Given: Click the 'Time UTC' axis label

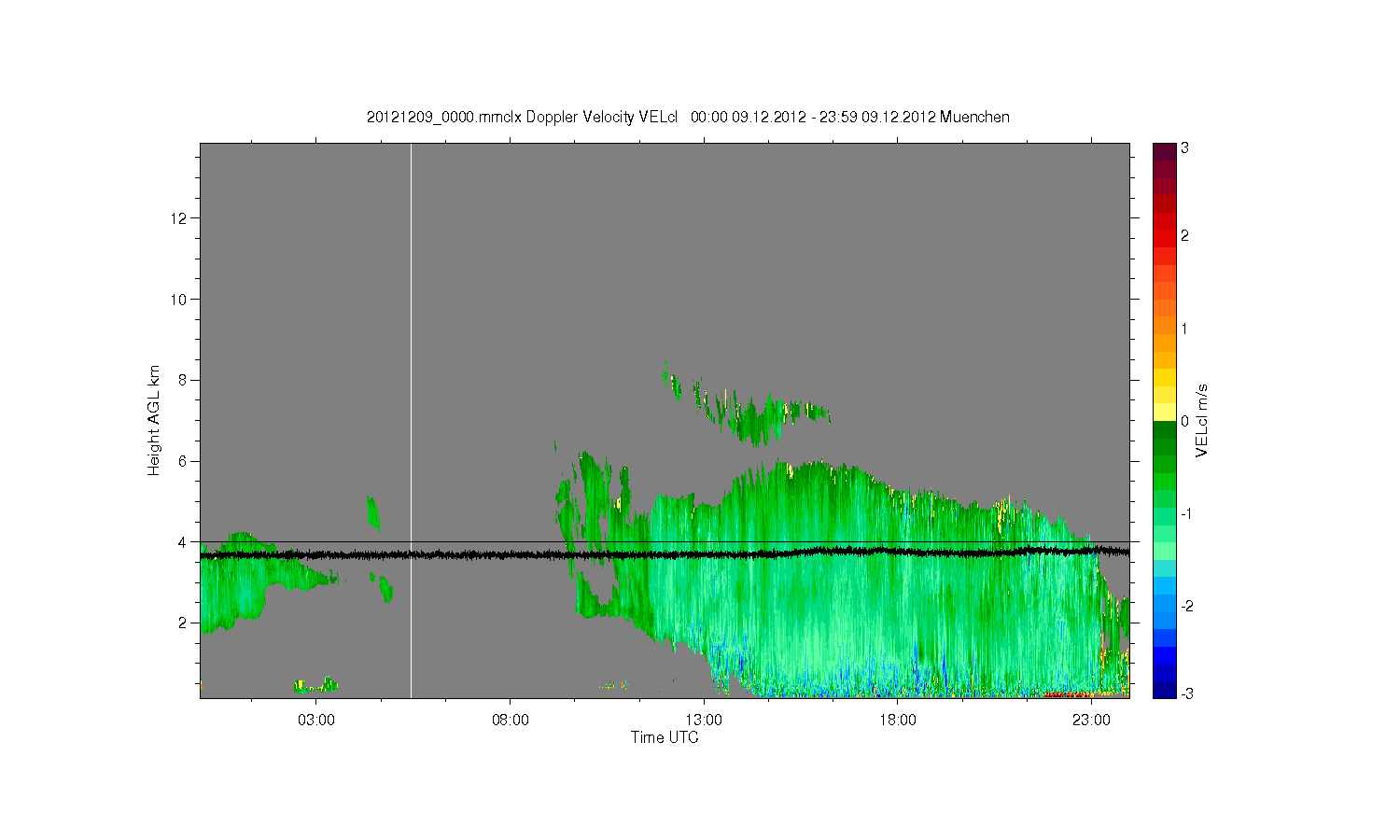Looking at the screenshot, I should (665, 737).
